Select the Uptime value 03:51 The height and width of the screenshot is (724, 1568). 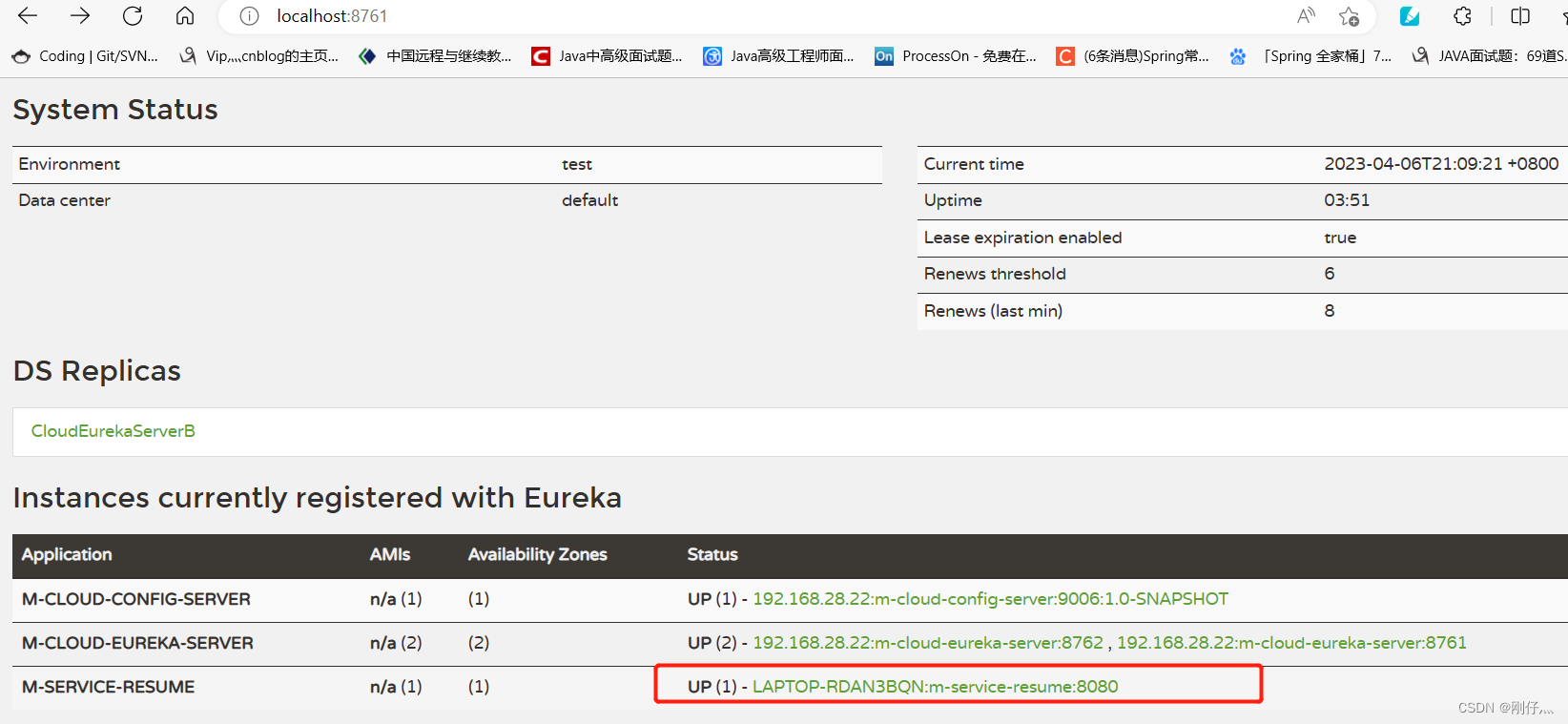pyautogui.click(x=1347, y=200)
